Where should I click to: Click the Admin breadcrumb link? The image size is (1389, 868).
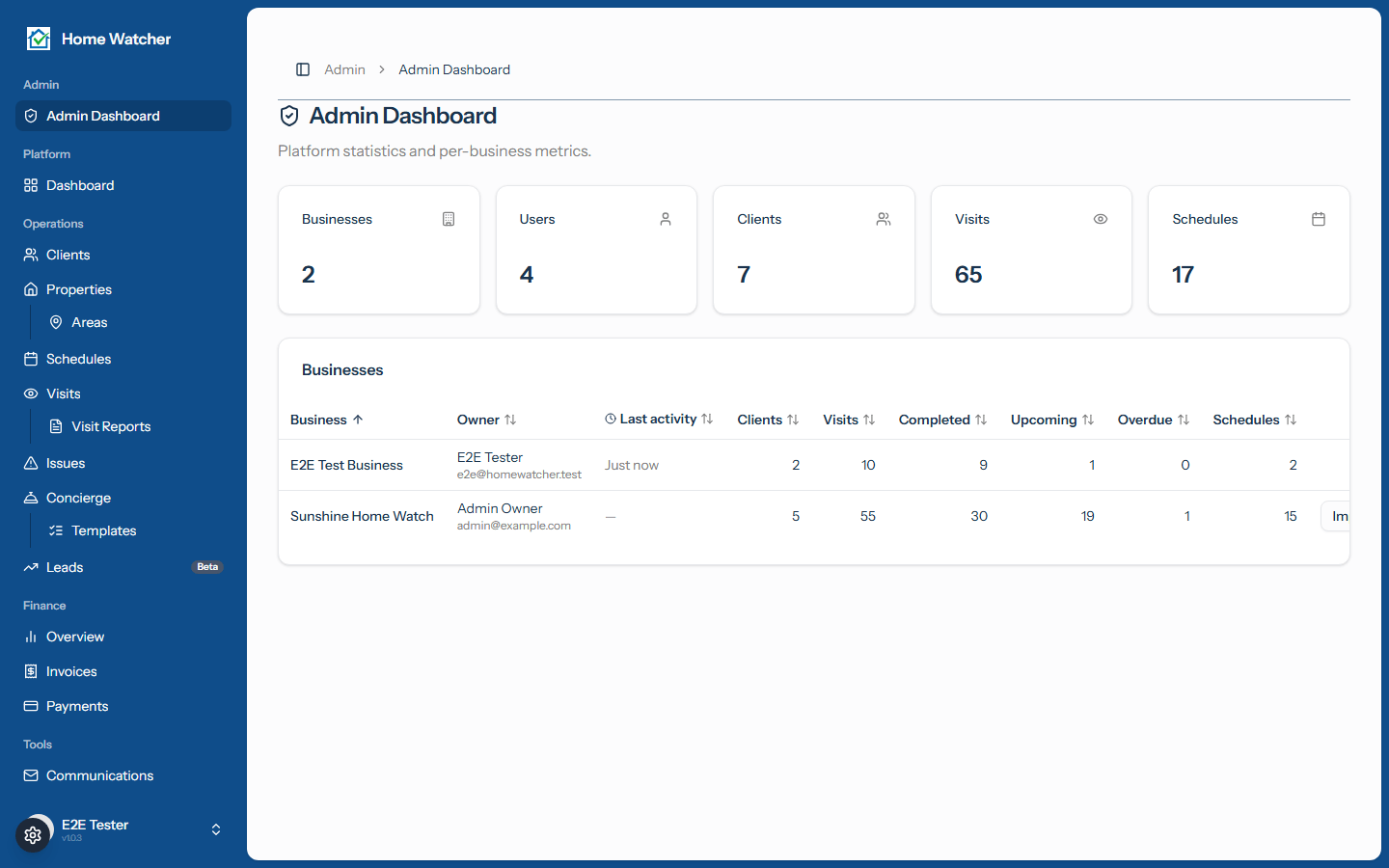(344, 69)
